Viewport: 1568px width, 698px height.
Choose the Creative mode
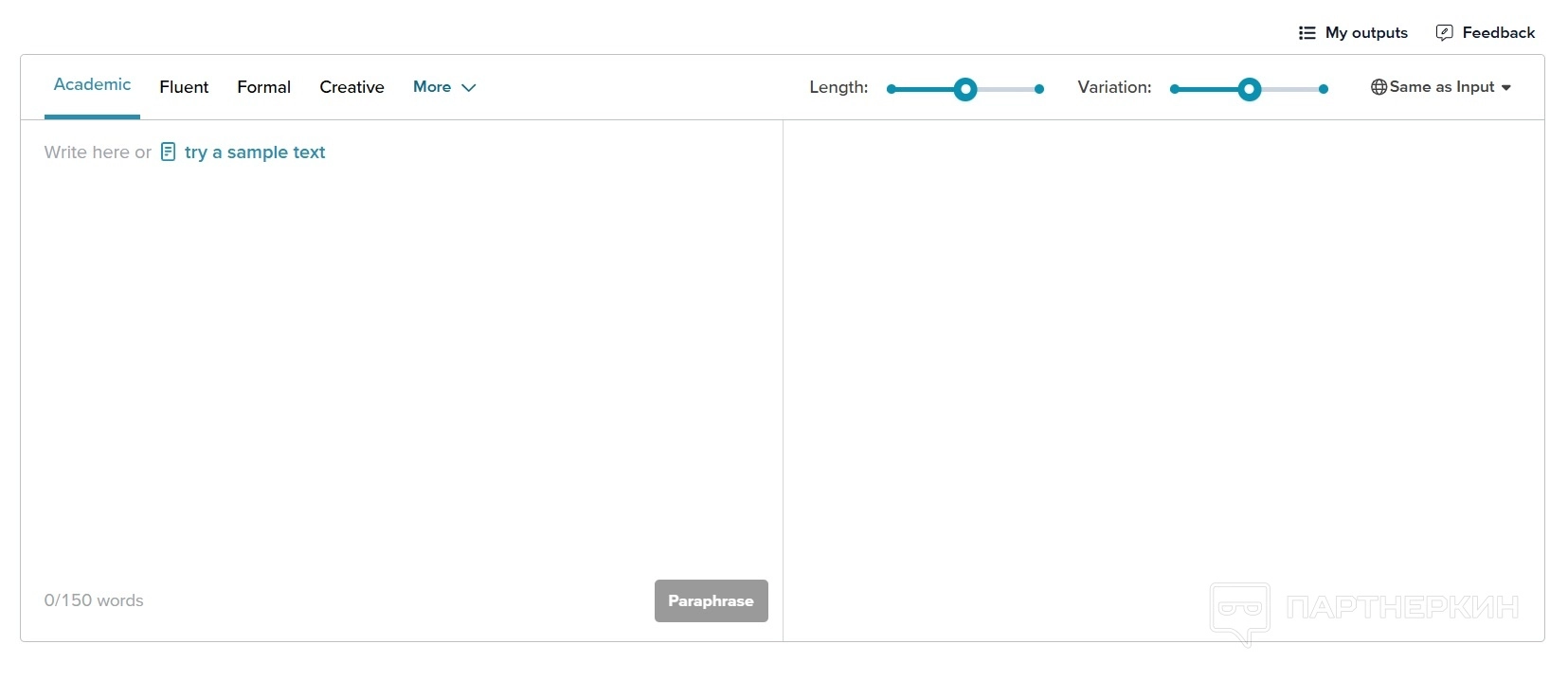(x=351, y=87)
